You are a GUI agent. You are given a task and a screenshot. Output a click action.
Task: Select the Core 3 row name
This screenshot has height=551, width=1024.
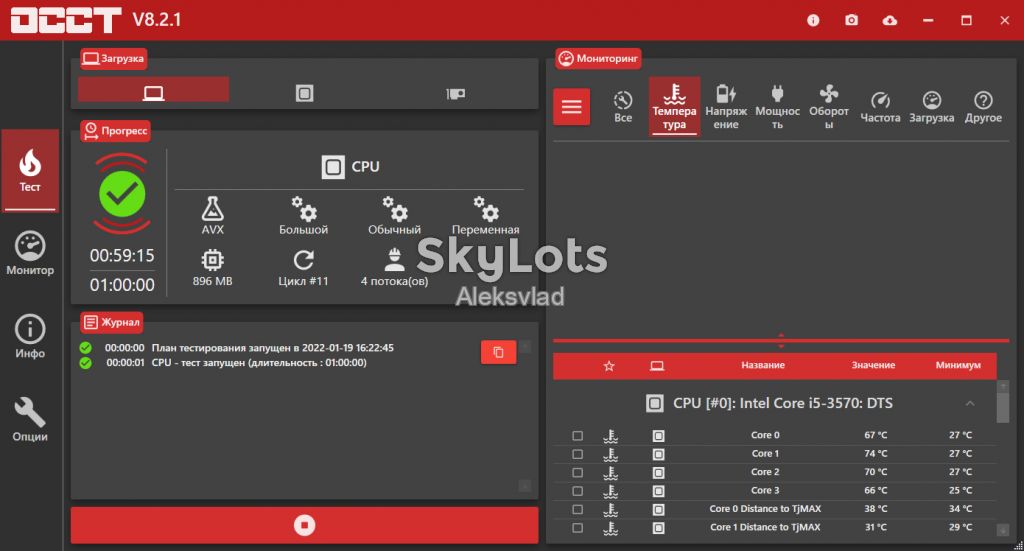point(765,490)
